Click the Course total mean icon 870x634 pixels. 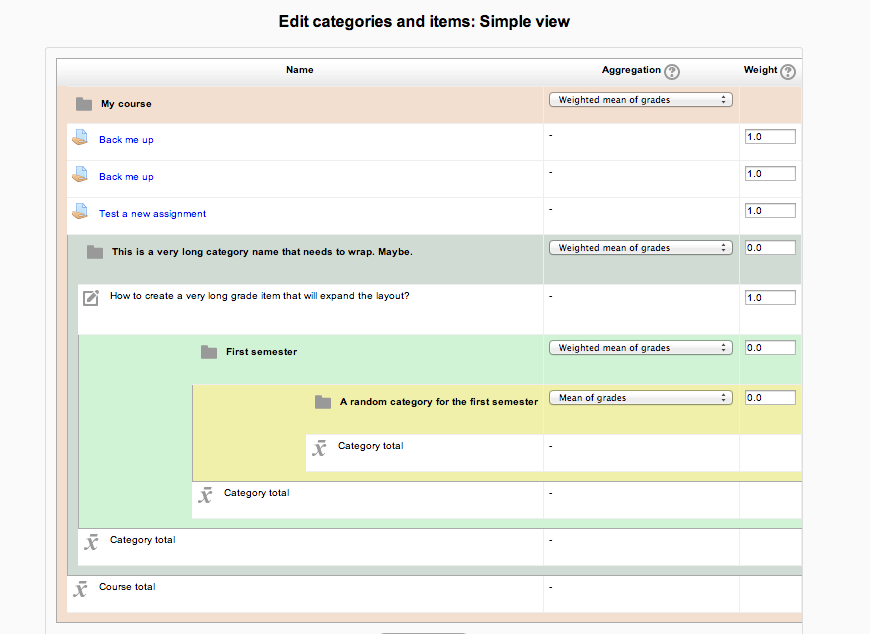tap(80, 589)
